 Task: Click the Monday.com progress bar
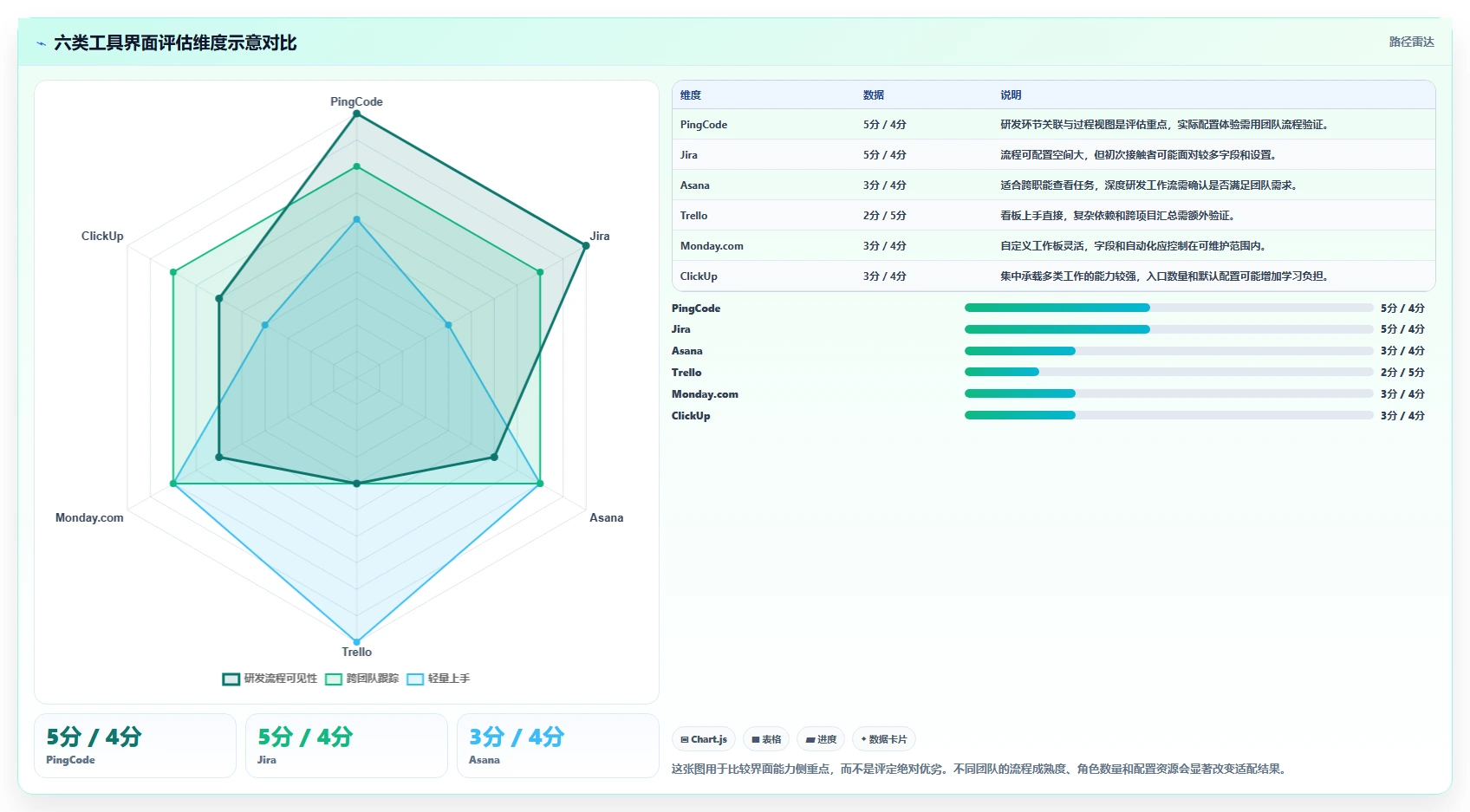[x=1168, y=393]
